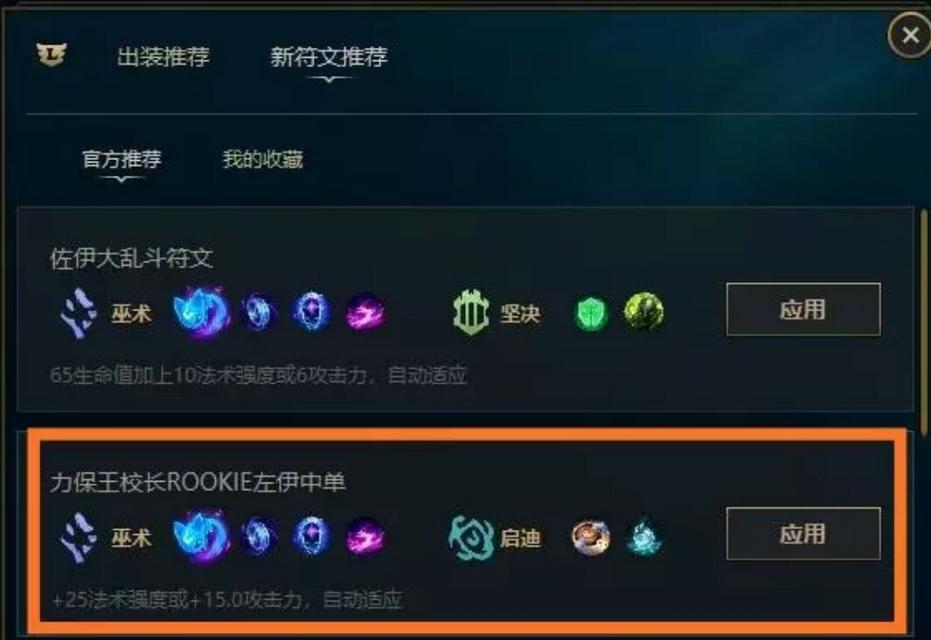Click the Sorcery (巫术) icon in ROOKIE page

79,538
